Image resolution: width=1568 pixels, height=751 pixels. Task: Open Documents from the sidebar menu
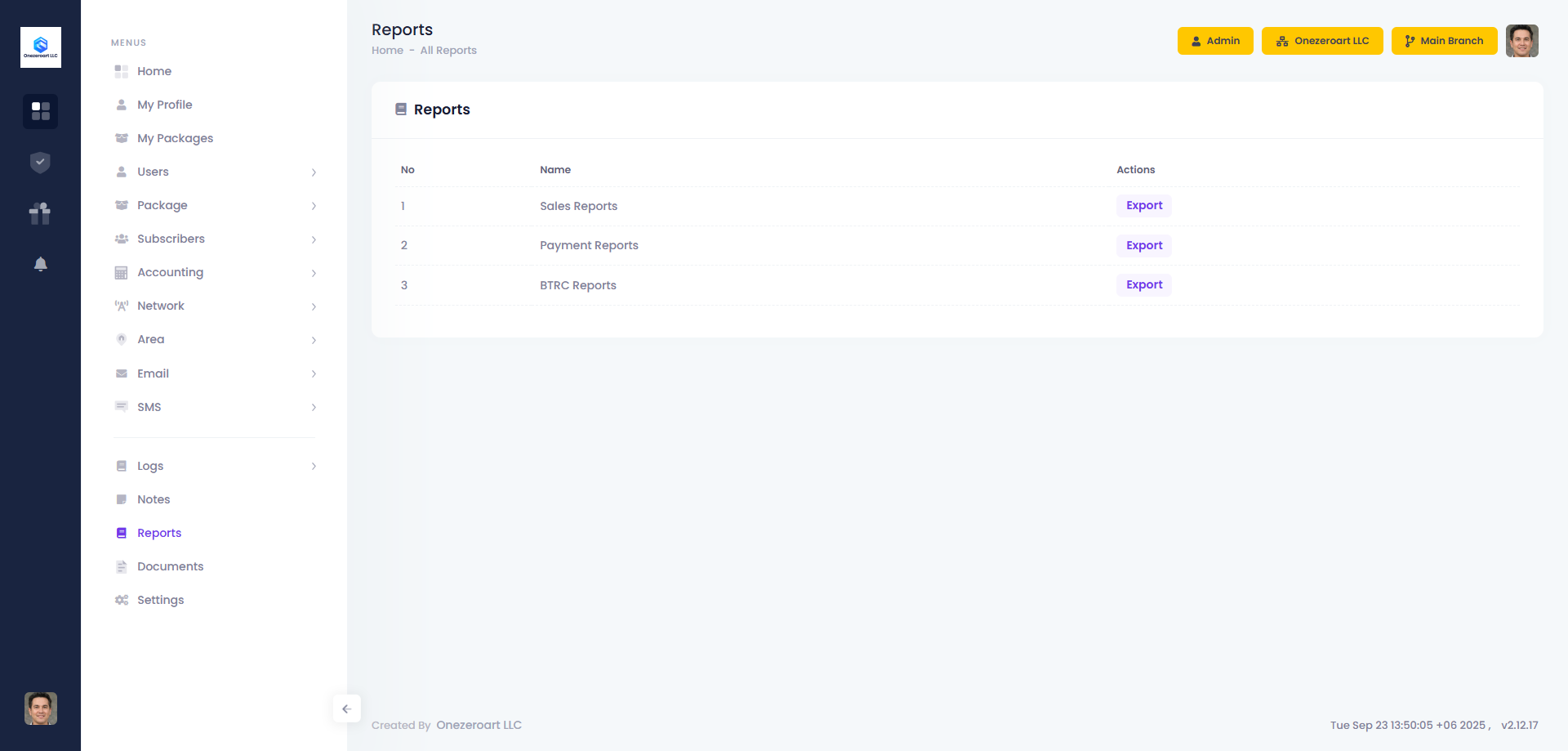pos(170,566)
